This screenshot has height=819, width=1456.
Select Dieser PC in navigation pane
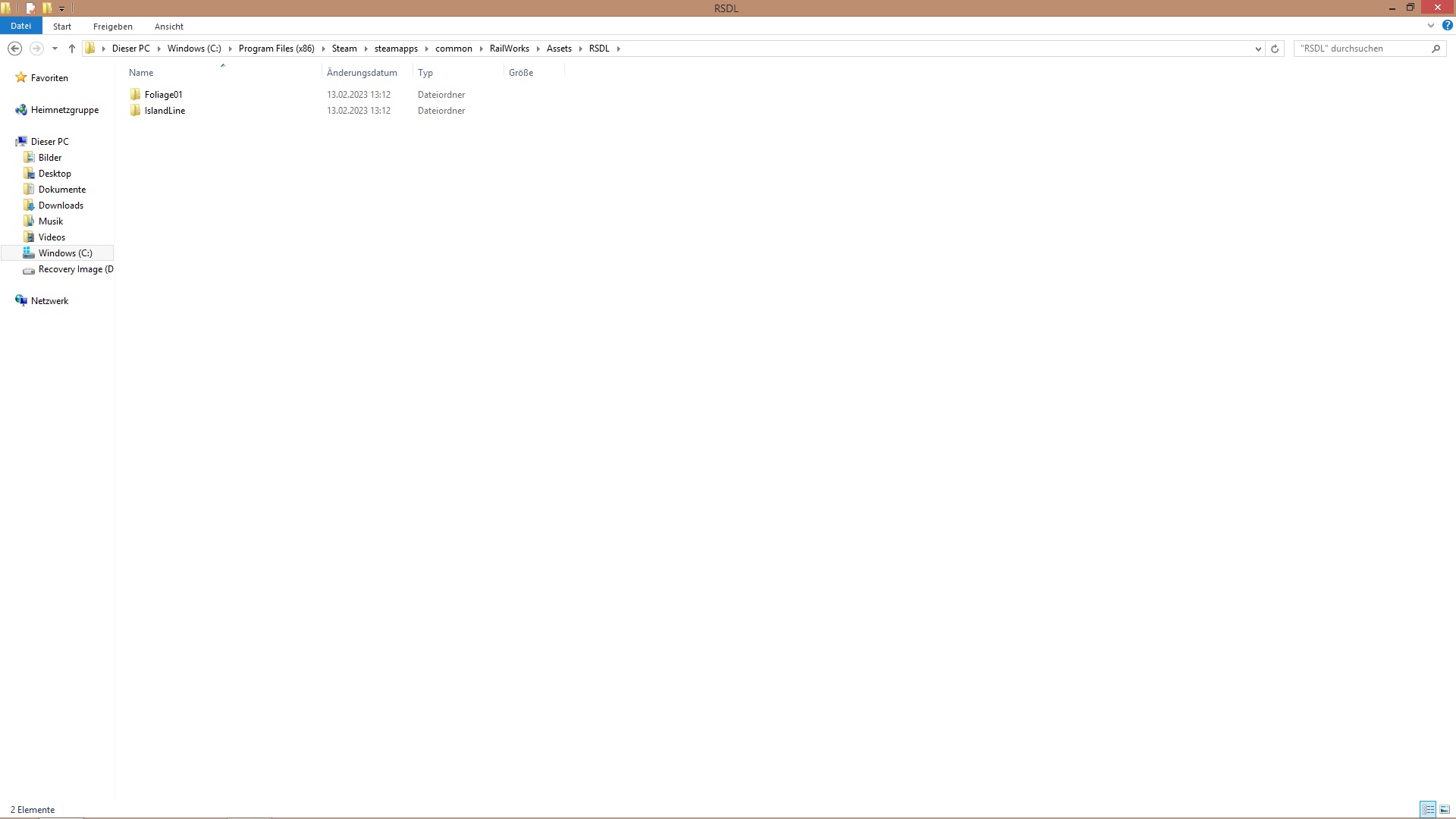coord(50,142)
